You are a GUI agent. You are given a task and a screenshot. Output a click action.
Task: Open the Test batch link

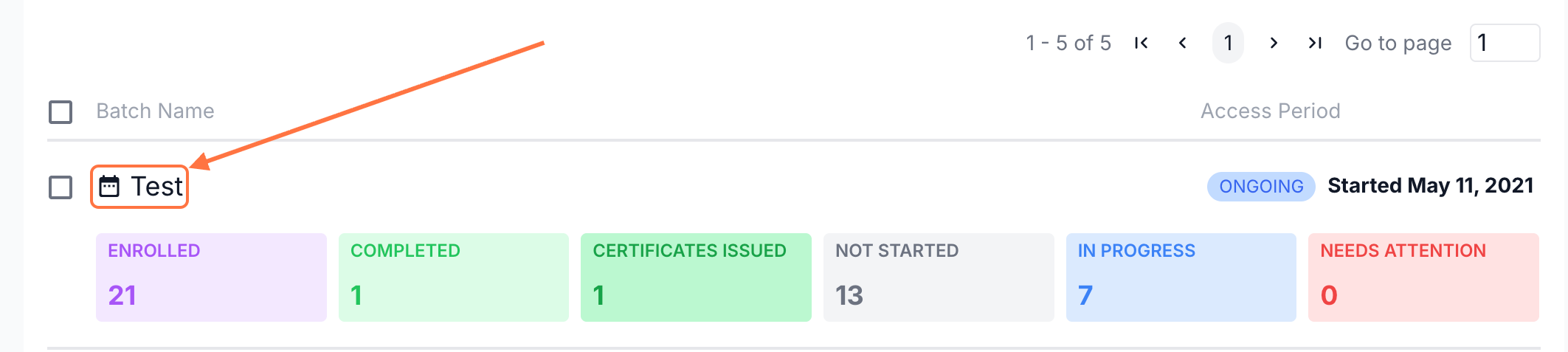pos(156,187)
